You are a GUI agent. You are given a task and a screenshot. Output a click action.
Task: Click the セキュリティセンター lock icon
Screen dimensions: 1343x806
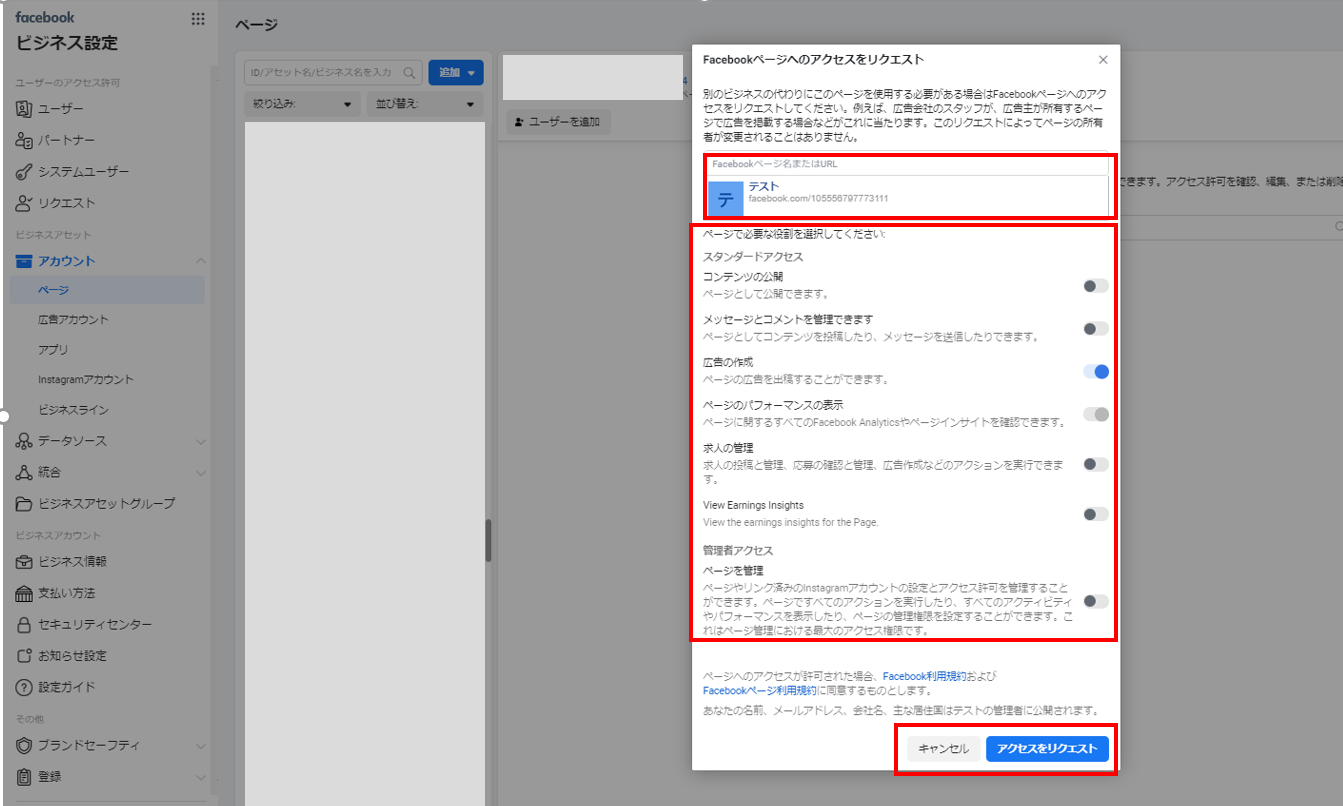(25, 625)
